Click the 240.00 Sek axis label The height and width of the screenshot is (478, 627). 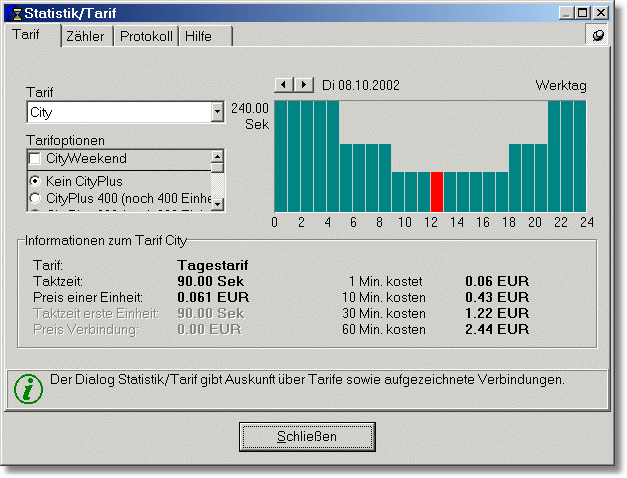(x=250, y=116)
